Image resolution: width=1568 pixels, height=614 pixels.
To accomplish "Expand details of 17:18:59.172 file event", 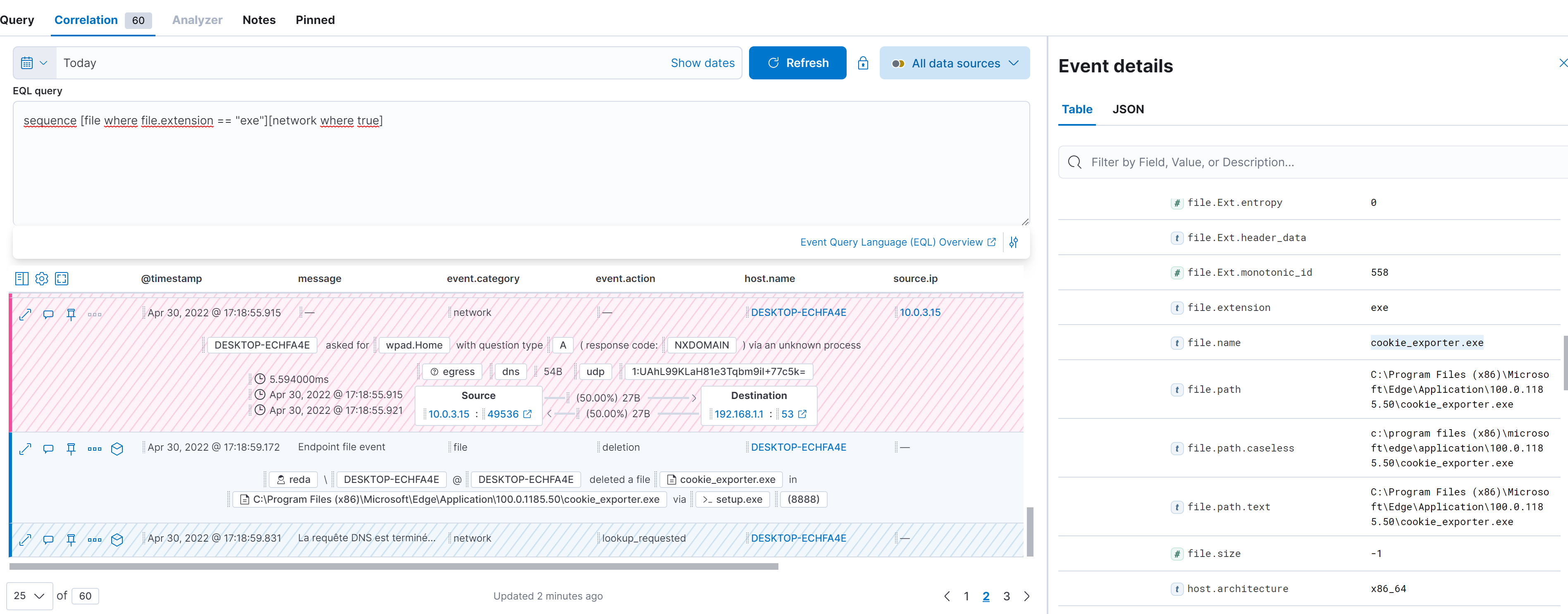I will click(x=25, y=449).
